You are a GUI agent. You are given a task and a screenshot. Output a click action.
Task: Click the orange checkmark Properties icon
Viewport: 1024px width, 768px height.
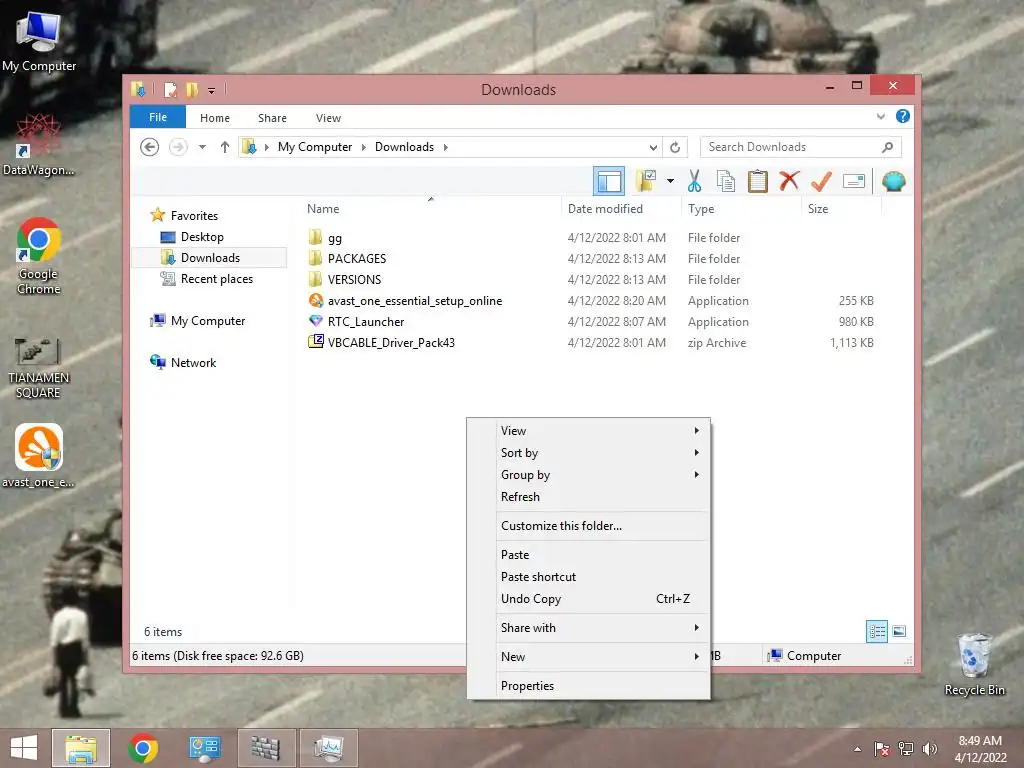pyautogui.click(x=821, y=181)
